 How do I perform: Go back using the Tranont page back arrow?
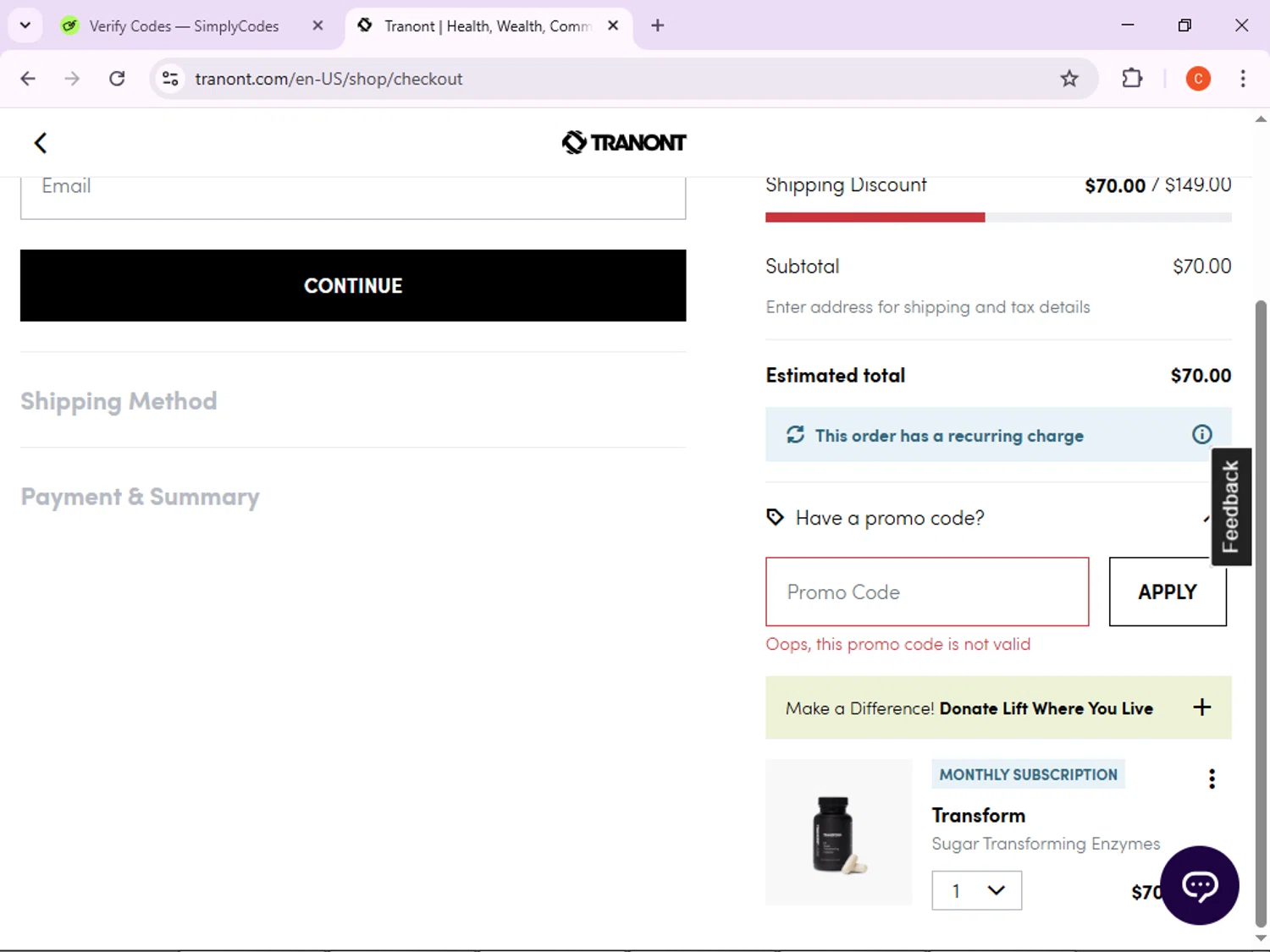[x=40, y=143]
